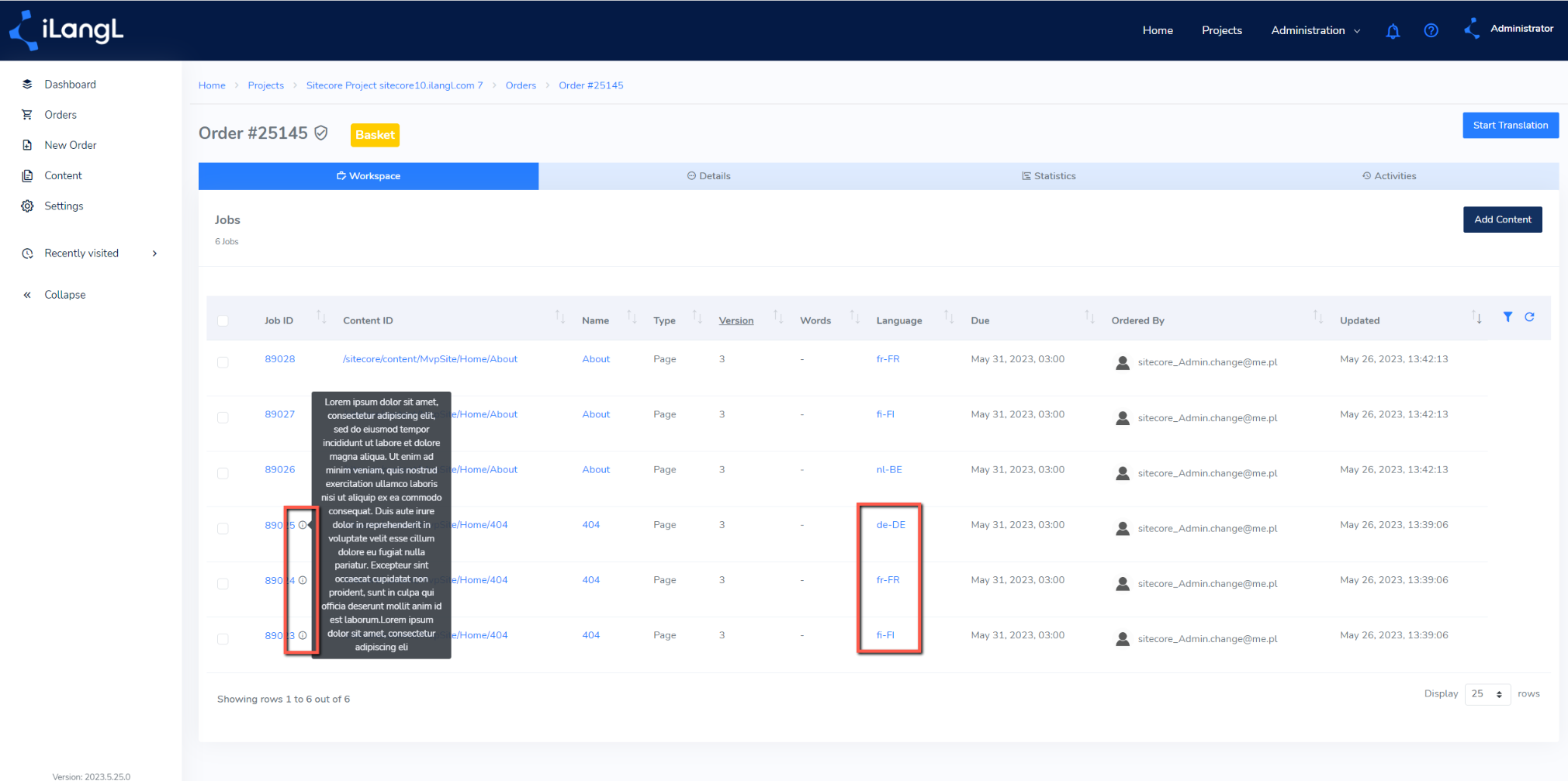Click the New Order document icon

coord(27,145)
